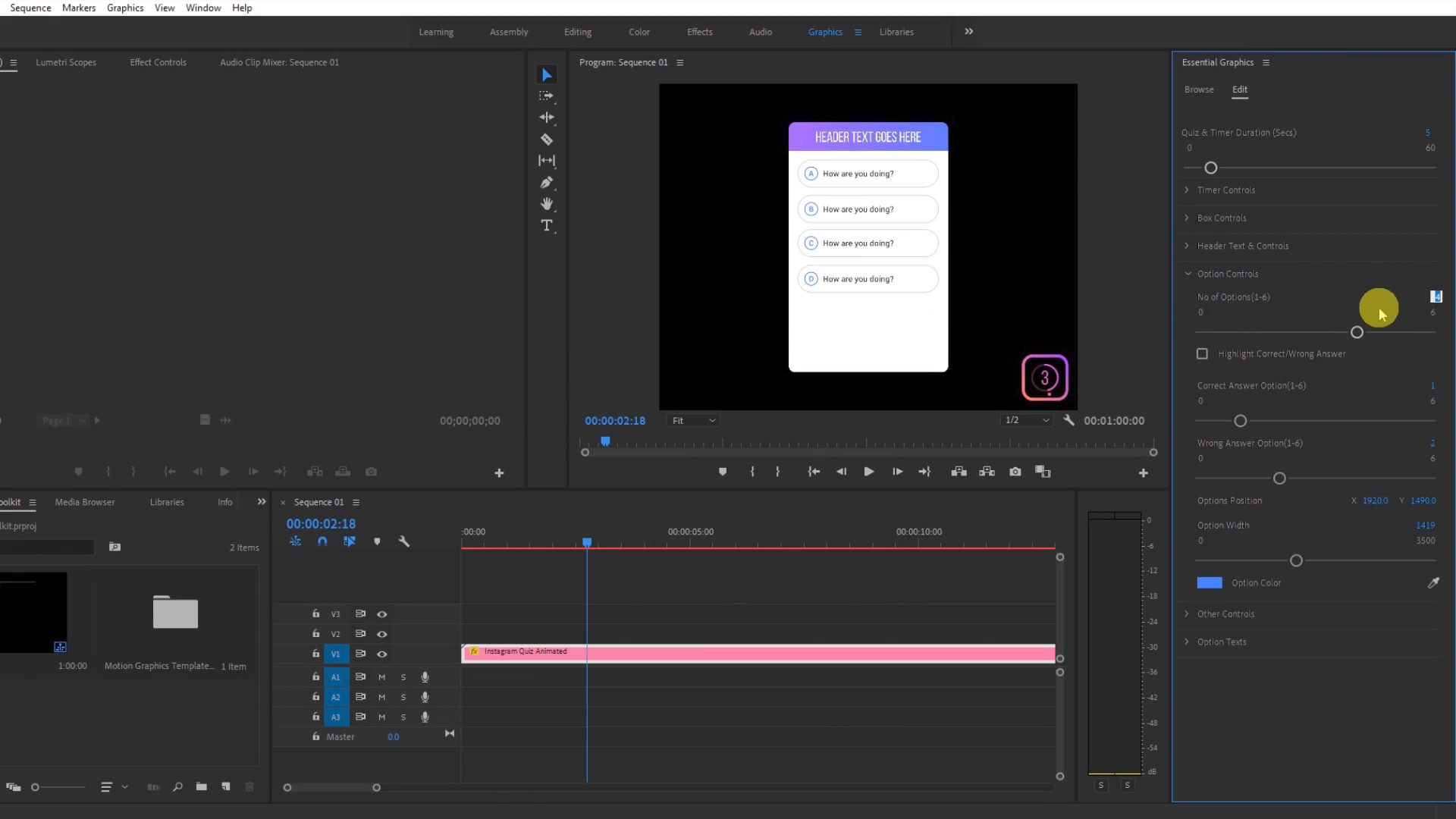Switch to the Browse tab
This screenshot has height=819, width=1456.
1199,89
